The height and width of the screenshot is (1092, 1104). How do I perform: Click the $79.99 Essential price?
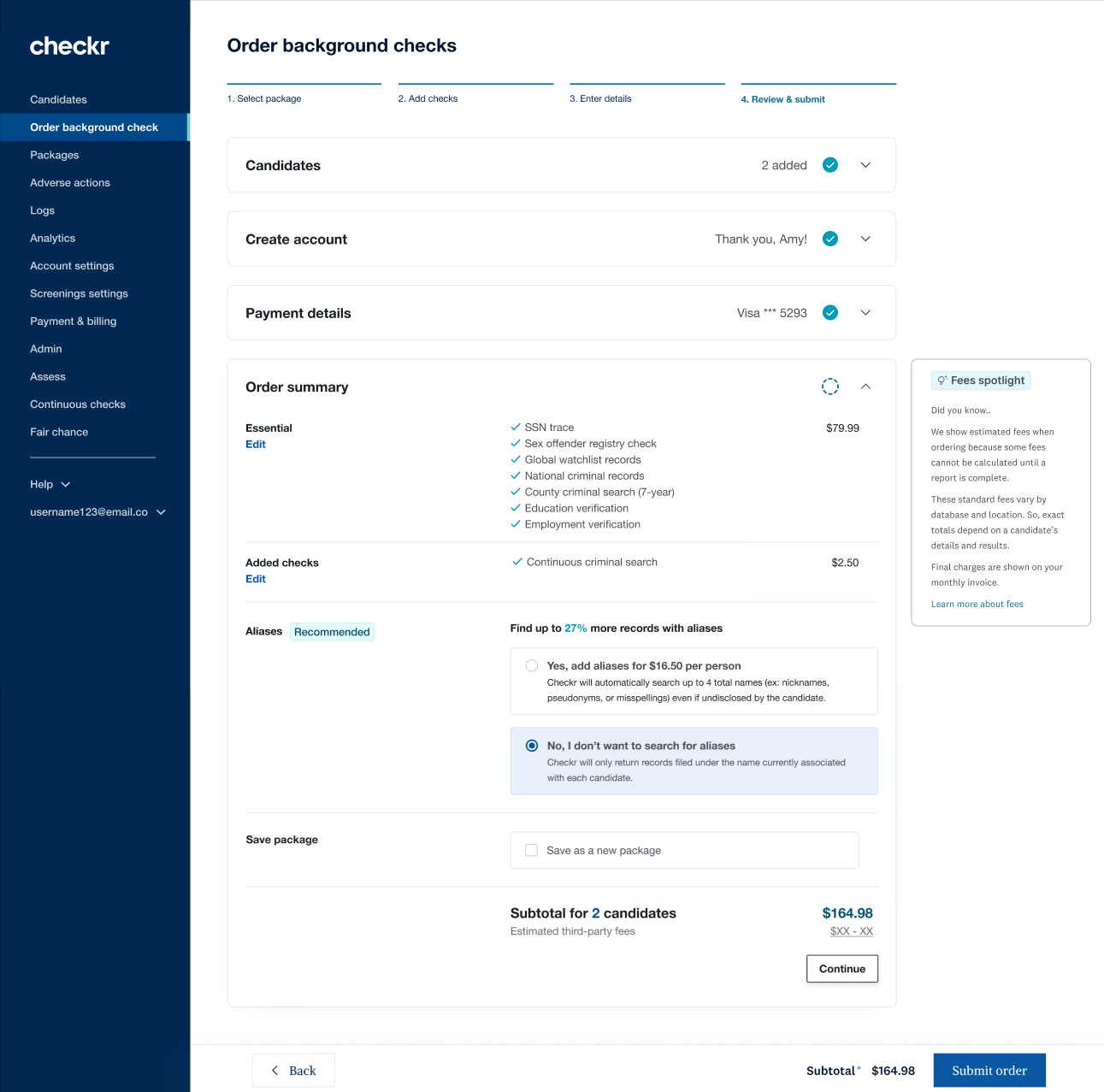[x=842, y=428]
